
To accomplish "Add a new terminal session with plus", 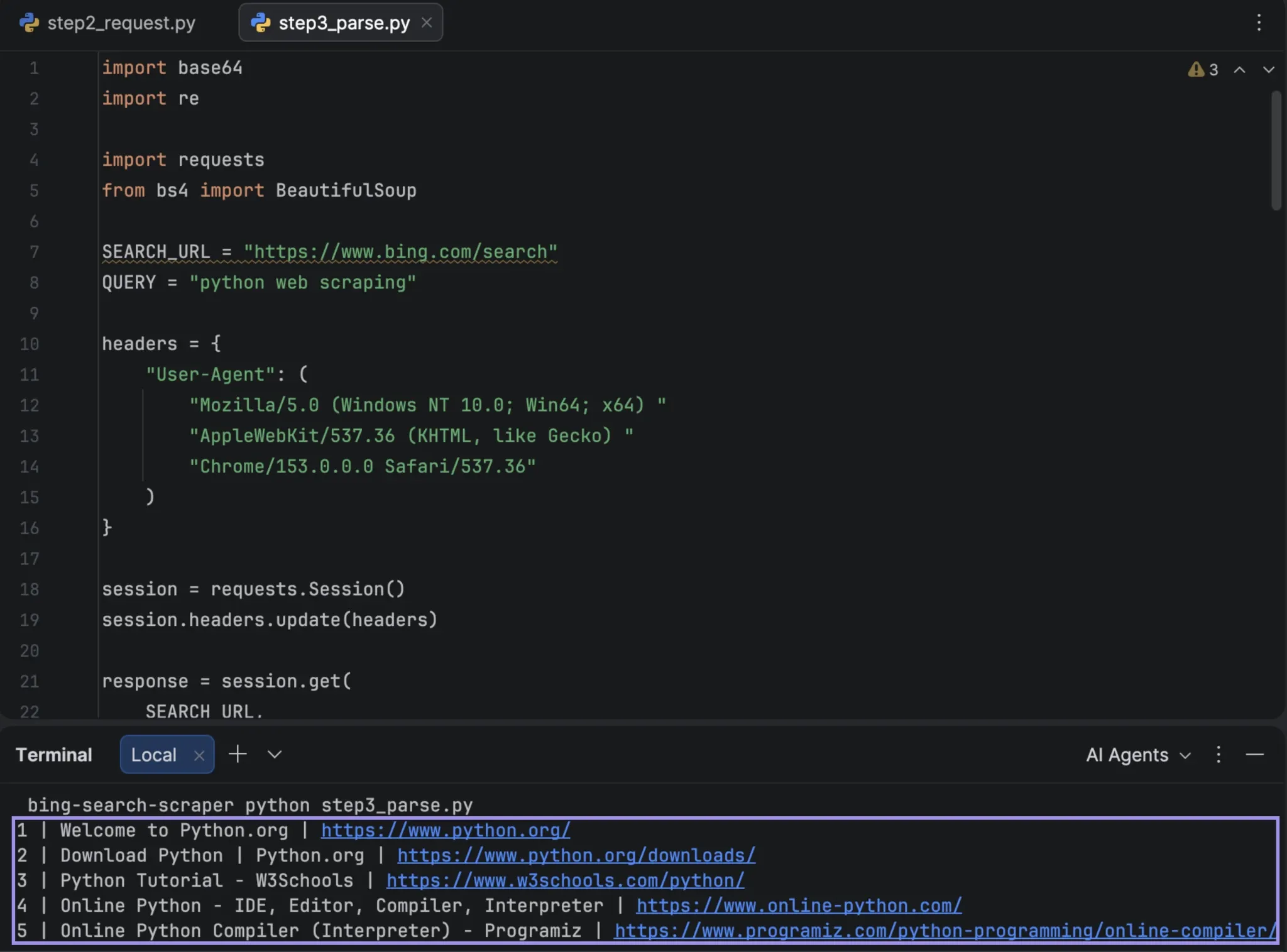I will pyautogui.click(x=238, y=753).
